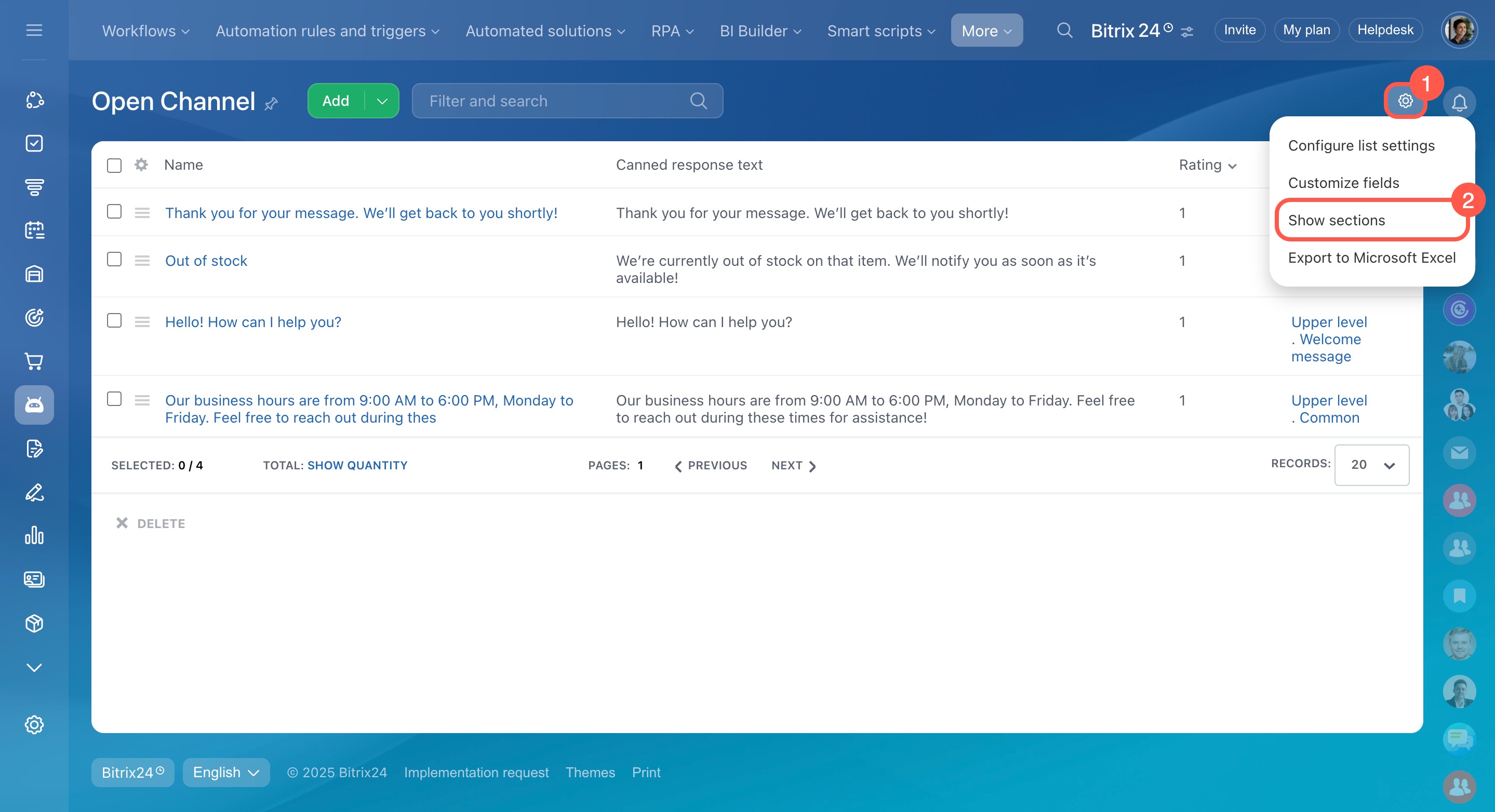Click the column settings gear in table header
The width and height of the screenshot is (1495, 812).
tap(141, 165)
